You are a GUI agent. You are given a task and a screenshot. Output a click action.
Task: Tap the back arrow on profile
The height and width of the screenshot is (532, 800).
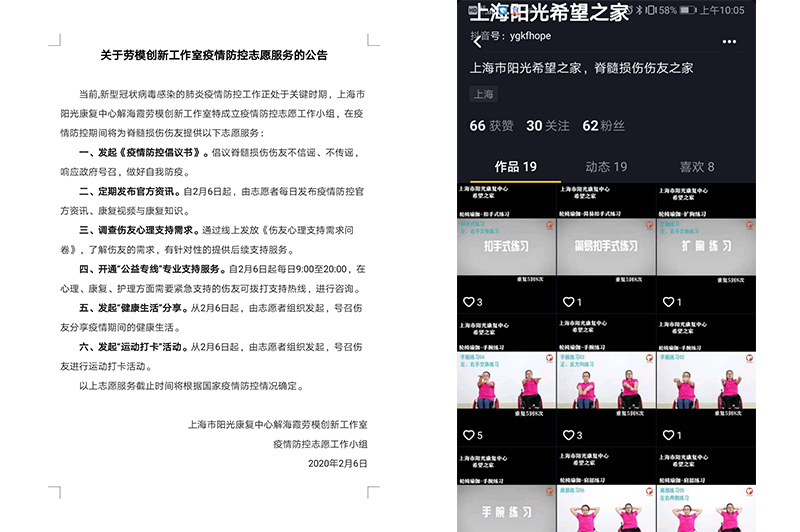(475, 40)
